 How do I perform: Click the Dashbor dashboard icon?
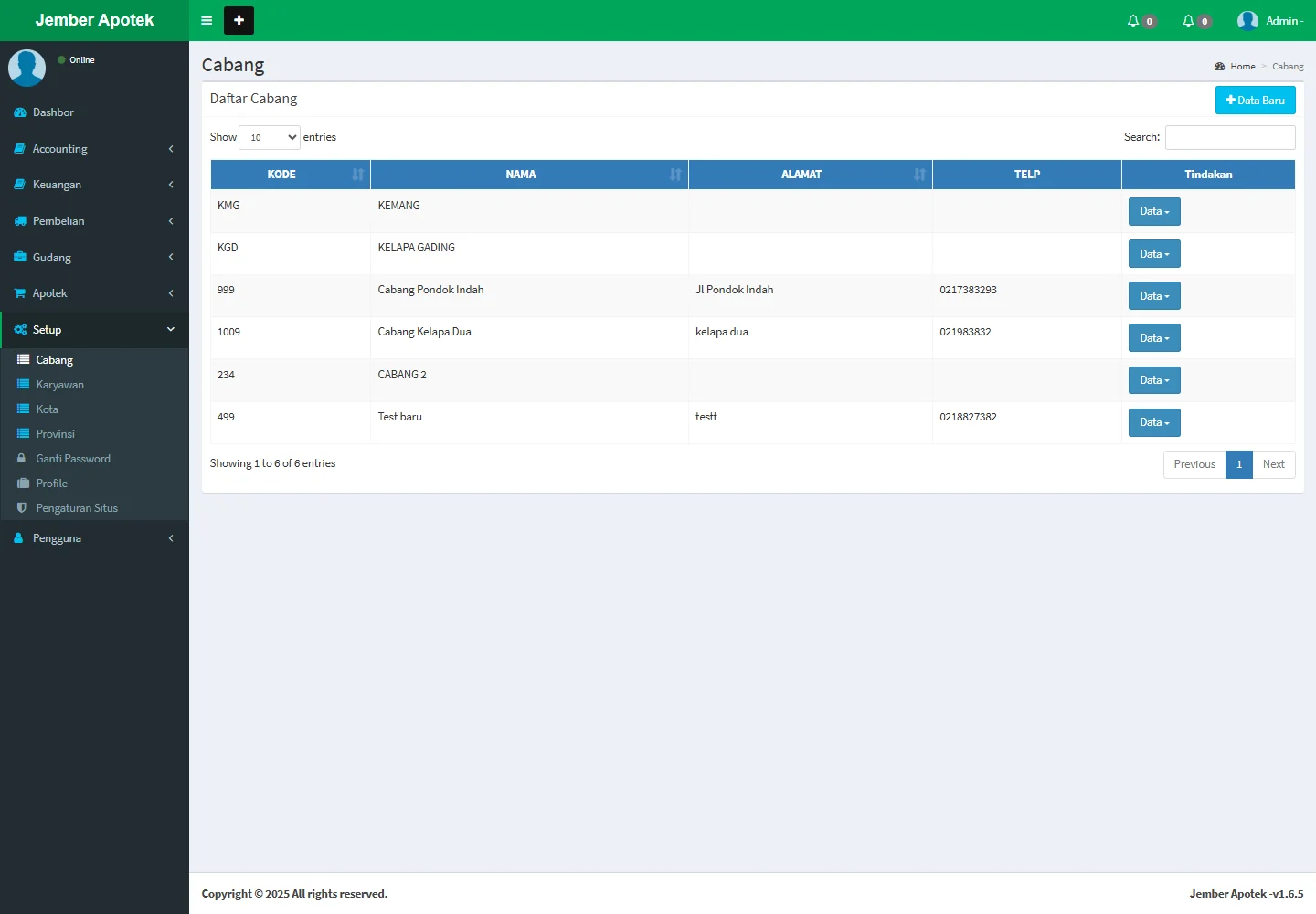coord(20,112)
